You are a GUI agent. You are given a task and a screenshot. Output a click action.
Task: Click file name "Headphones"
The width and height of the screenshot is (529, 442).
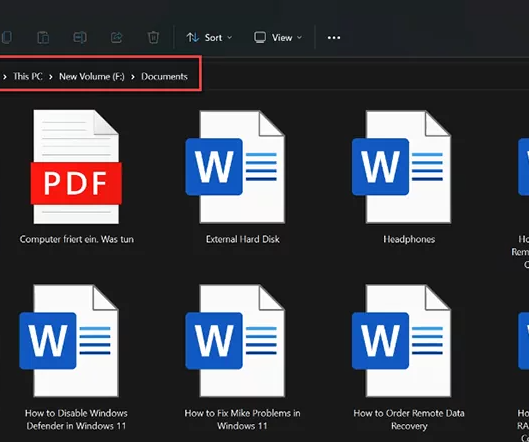[409, 239]
